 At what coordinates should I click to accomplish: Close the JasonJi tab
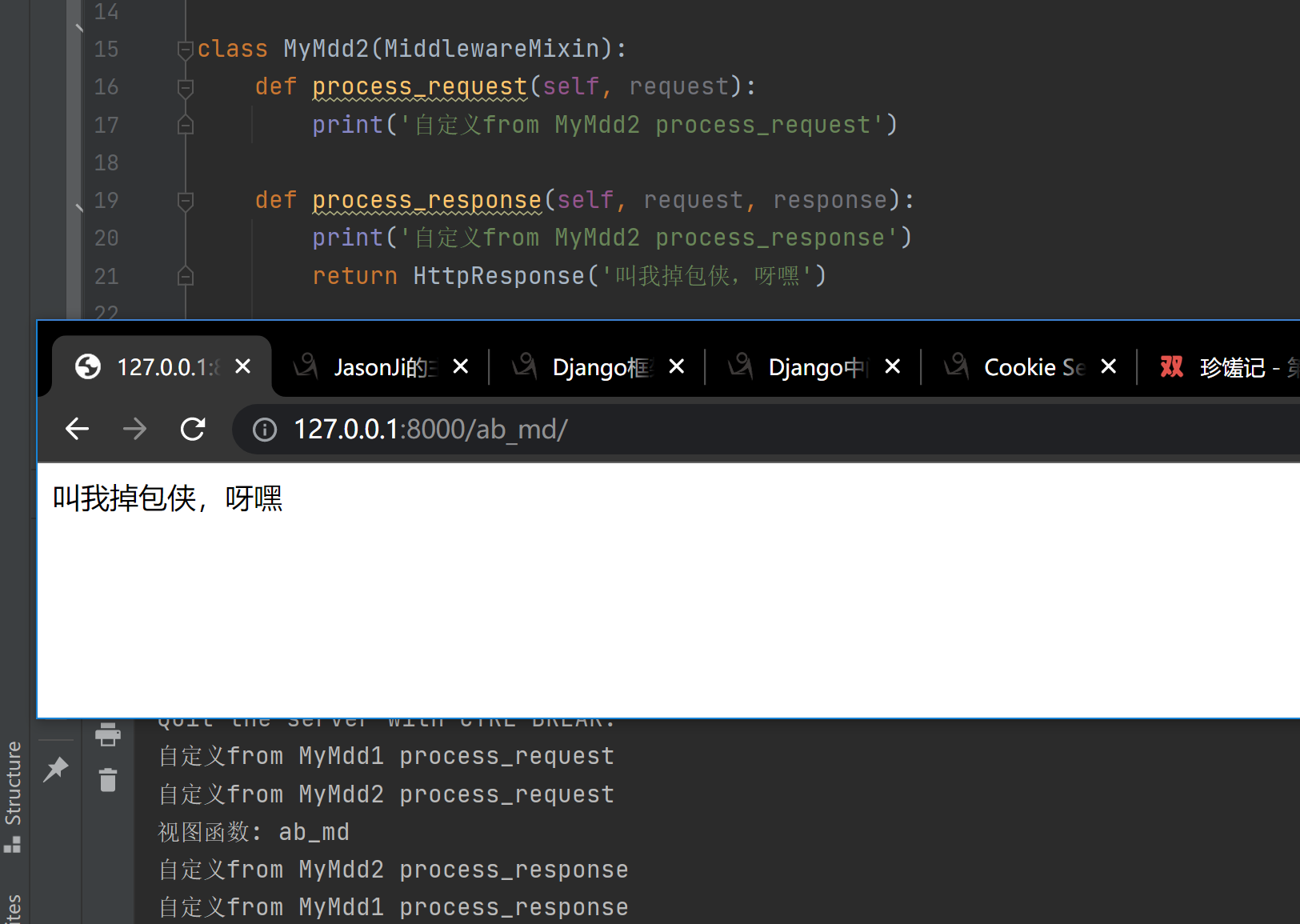461,366
